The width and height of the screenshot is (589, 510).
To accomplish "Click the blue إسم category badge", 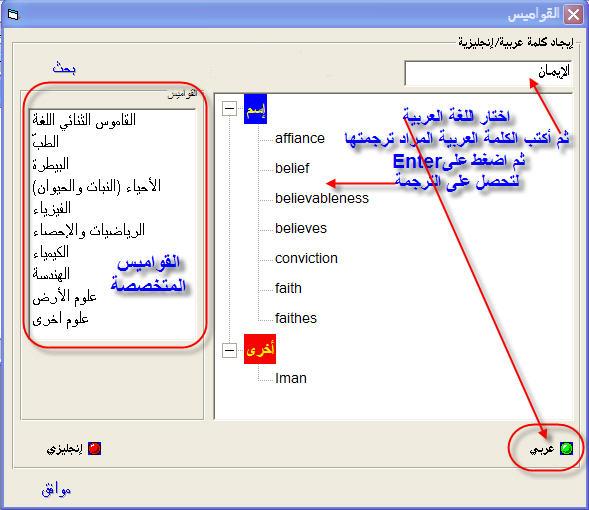I will tap(255, 109).
